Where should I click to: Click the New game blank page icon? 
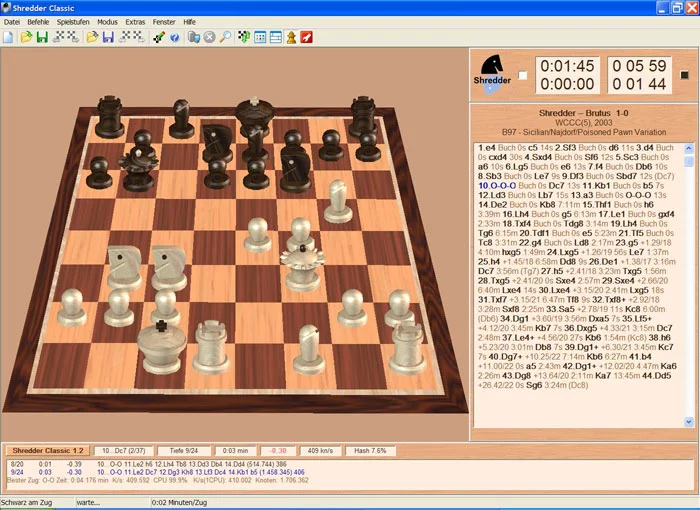pos(8,37)
